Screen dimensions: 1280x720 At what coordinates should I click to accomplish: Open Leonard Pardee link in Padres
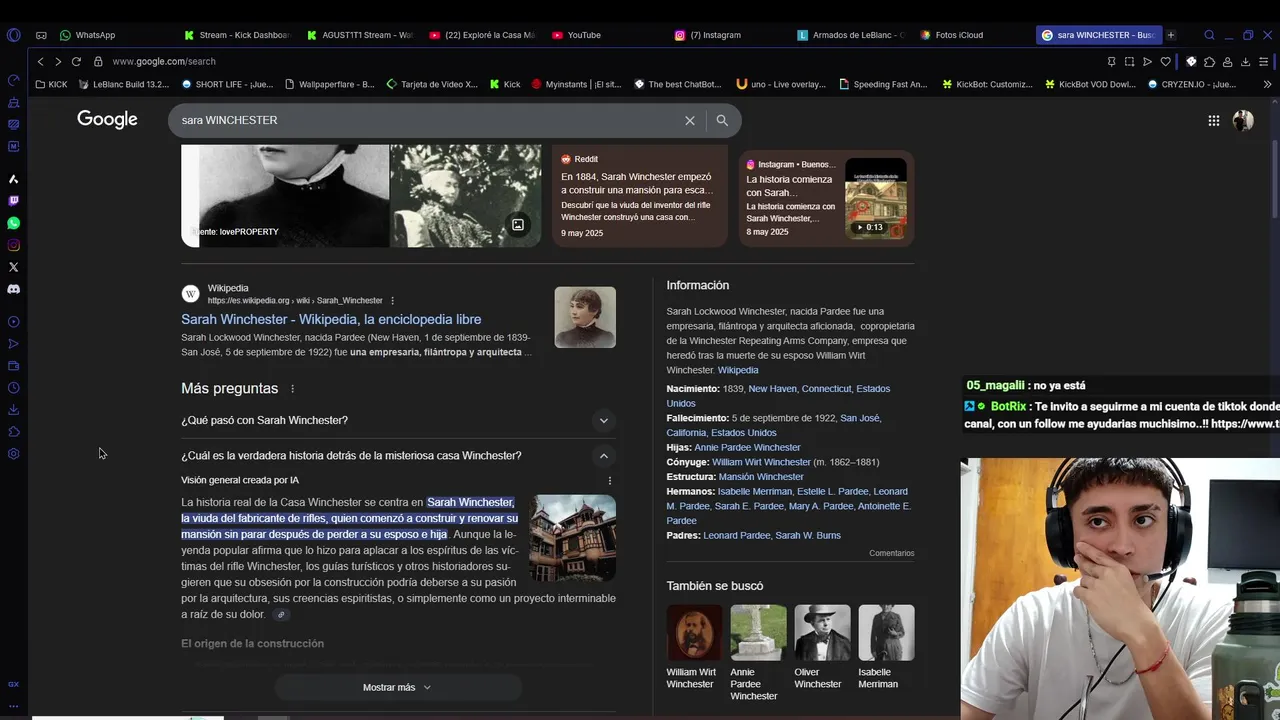737,536
